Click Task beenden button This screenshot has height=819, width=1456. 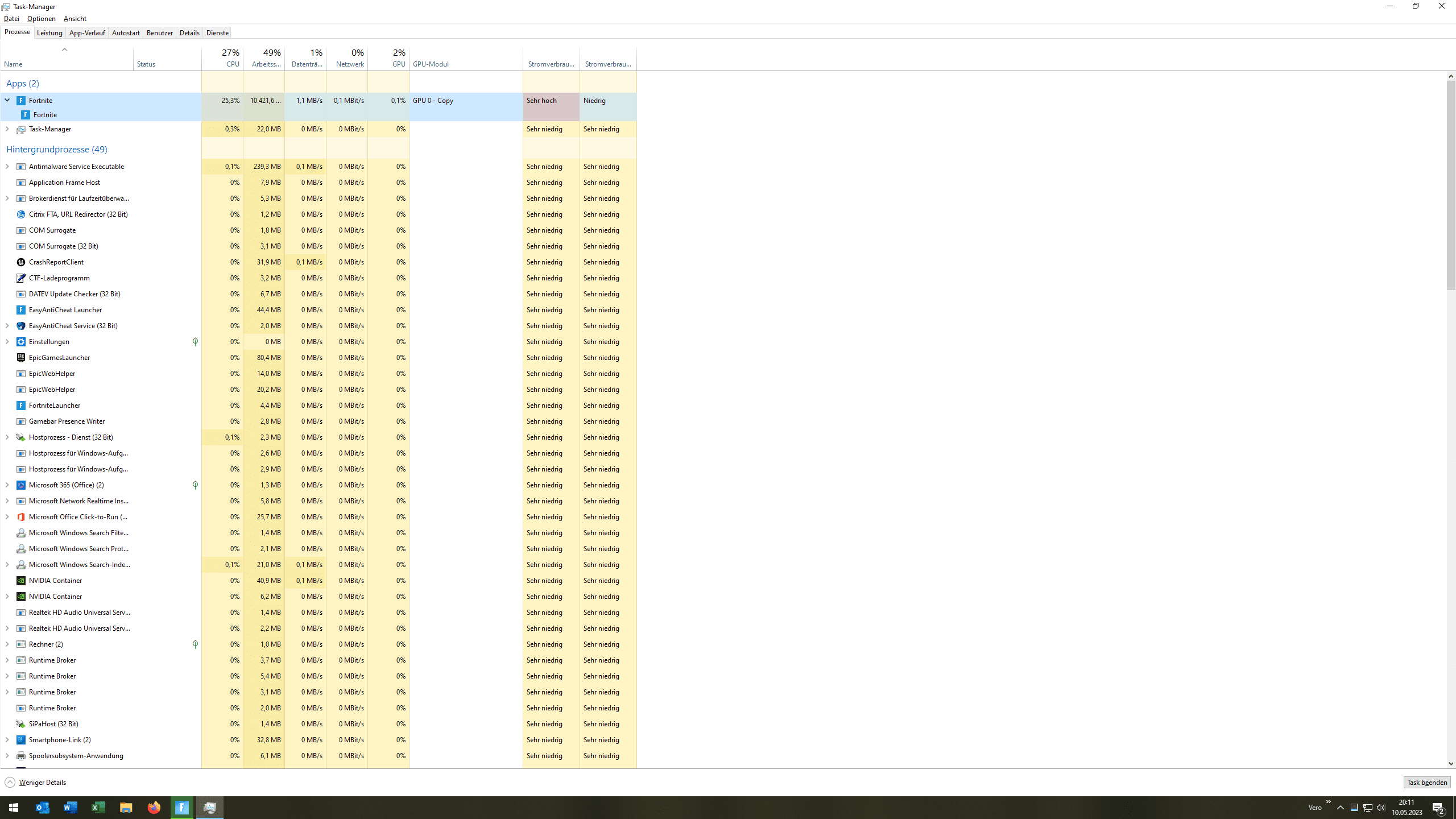click(1426, 783)
